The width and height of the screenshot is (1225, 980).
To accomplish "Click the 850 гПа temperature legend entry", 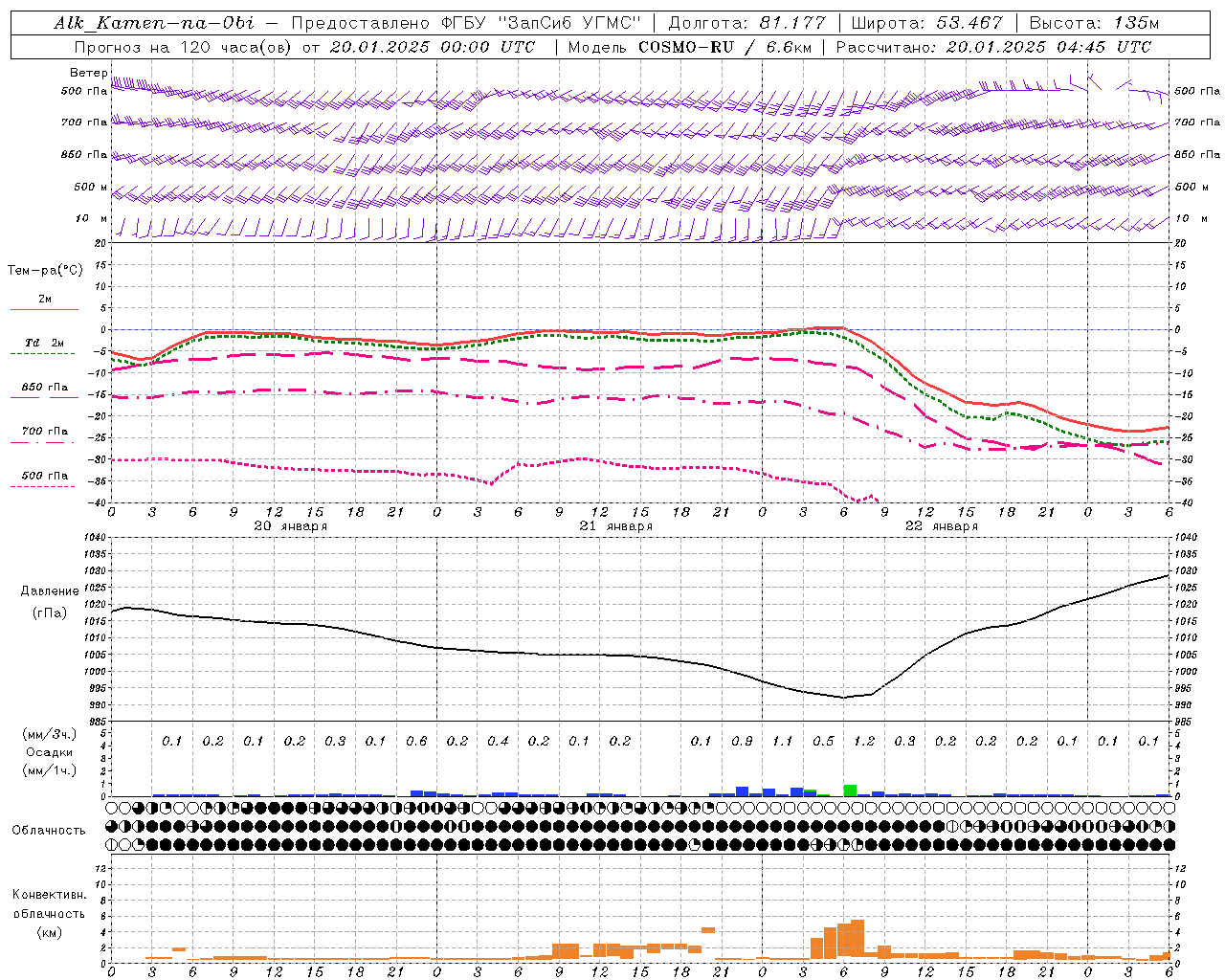I will [x=44, y=390].
